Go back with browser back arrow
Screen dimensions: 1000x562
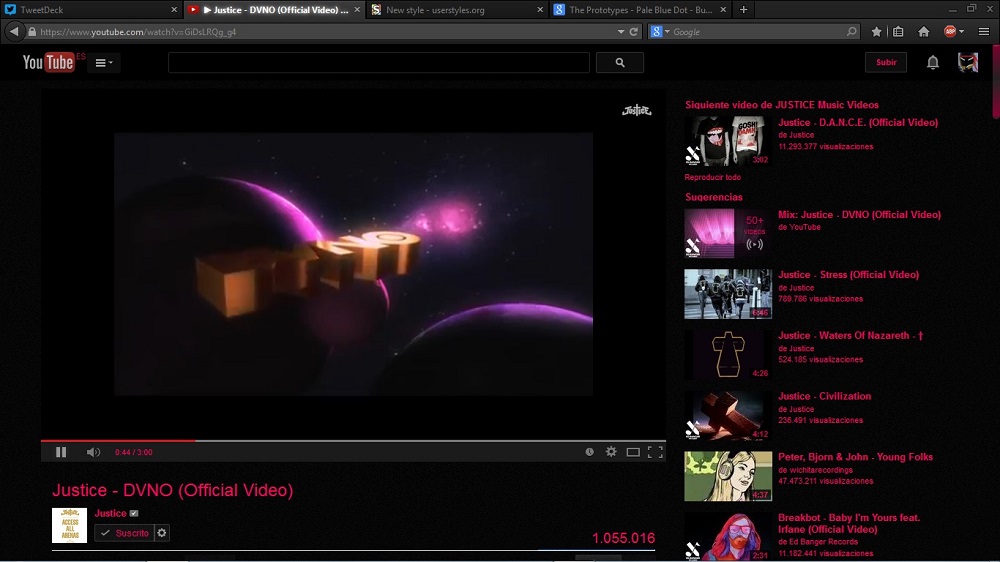[13, 31]
